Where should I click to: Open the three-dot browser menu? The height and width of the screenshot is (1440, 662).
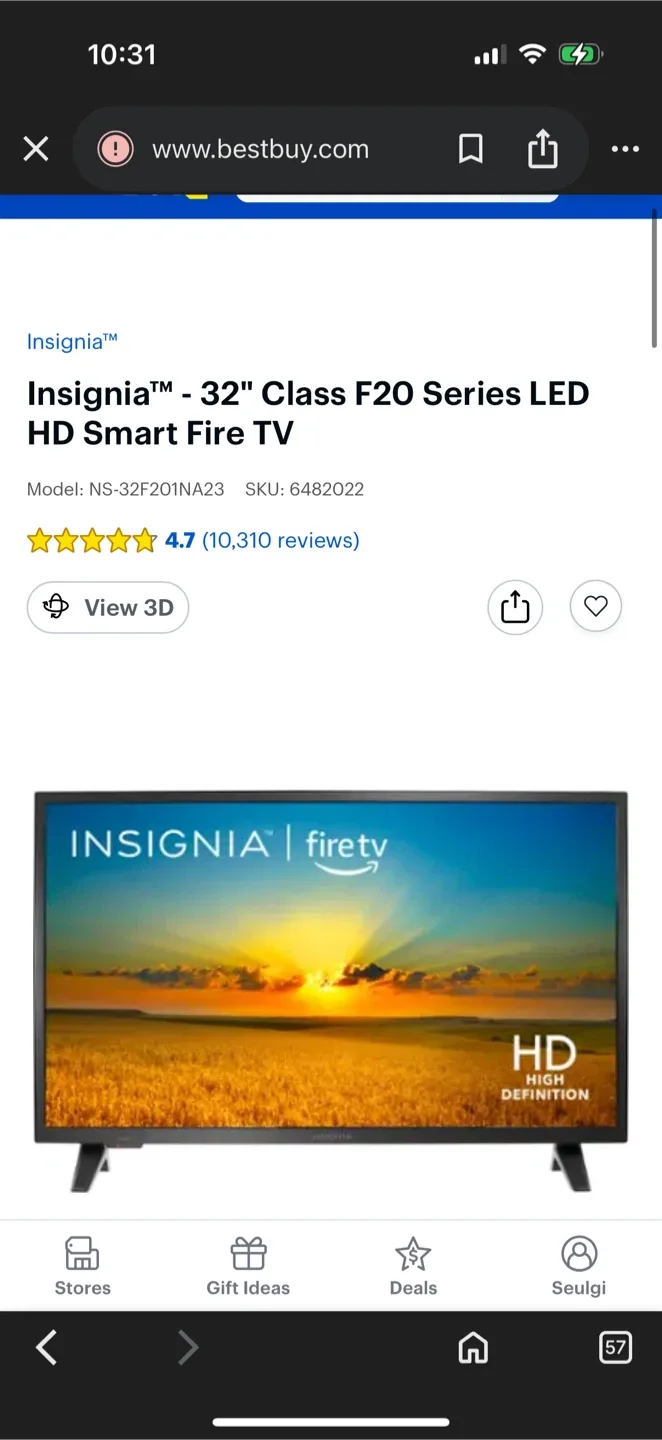(625, 150)
